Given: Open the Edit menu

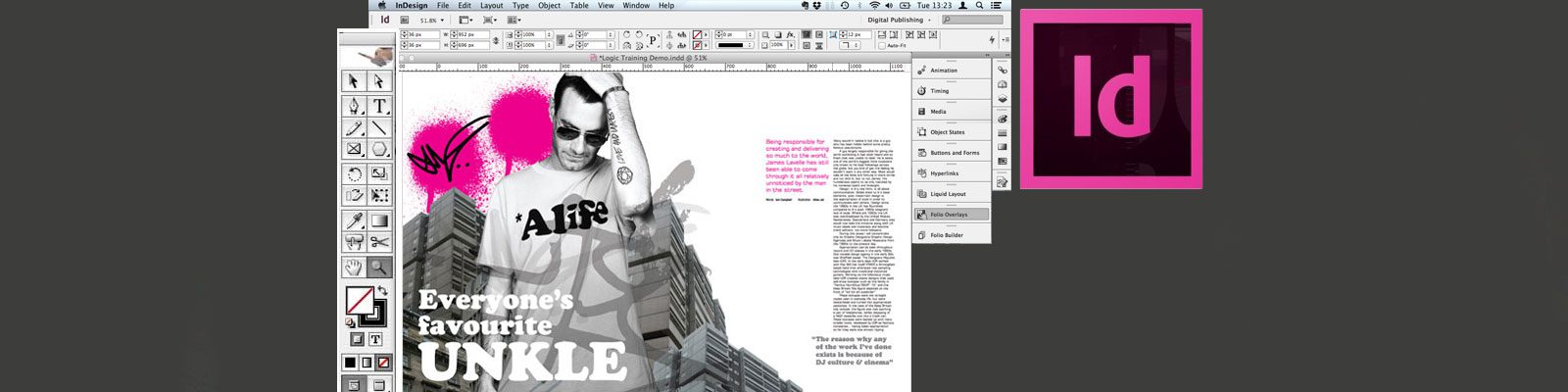Looking at the screenshot, I should (x=465, y=6).
